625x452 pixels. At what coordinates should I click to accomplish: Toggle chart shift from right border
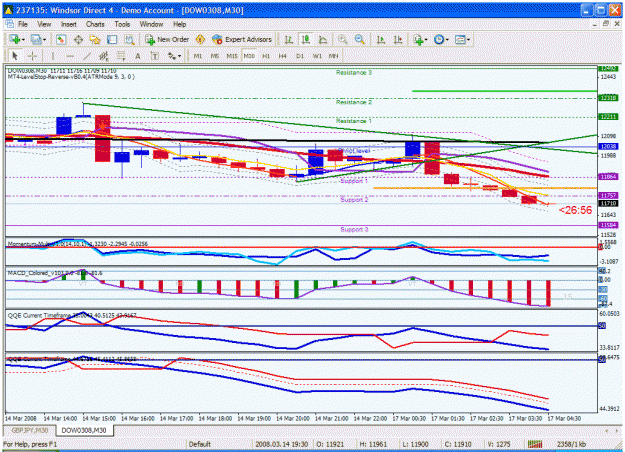click(398, 39)
